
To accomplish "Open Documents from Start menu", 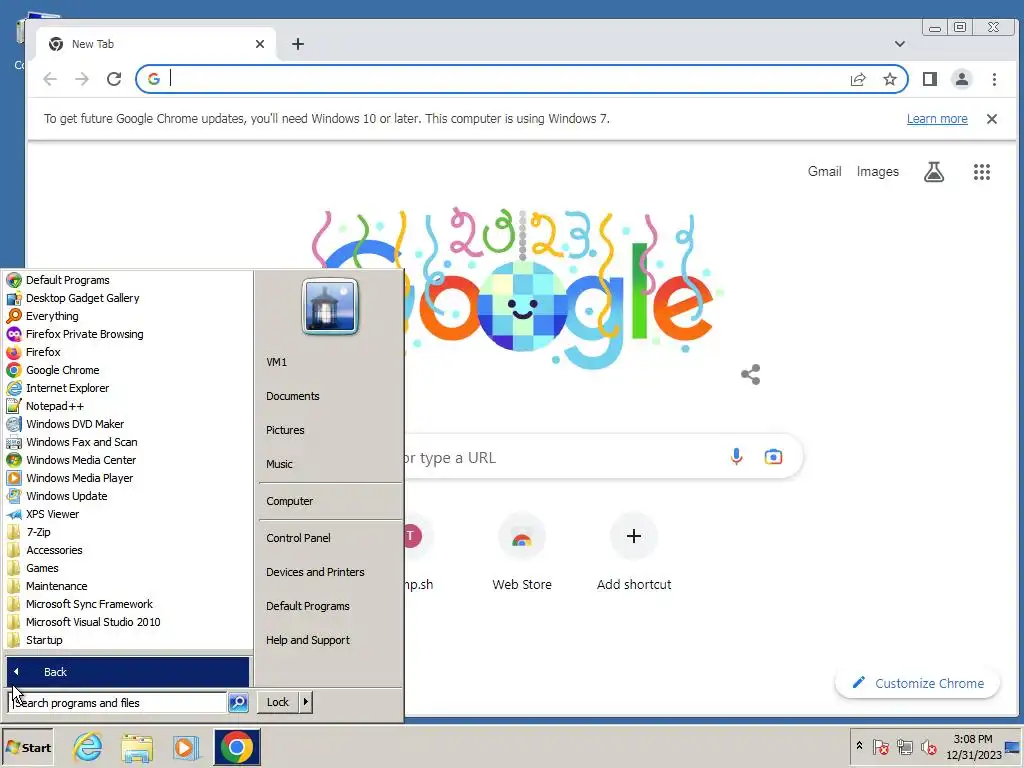I will (293, 396).
